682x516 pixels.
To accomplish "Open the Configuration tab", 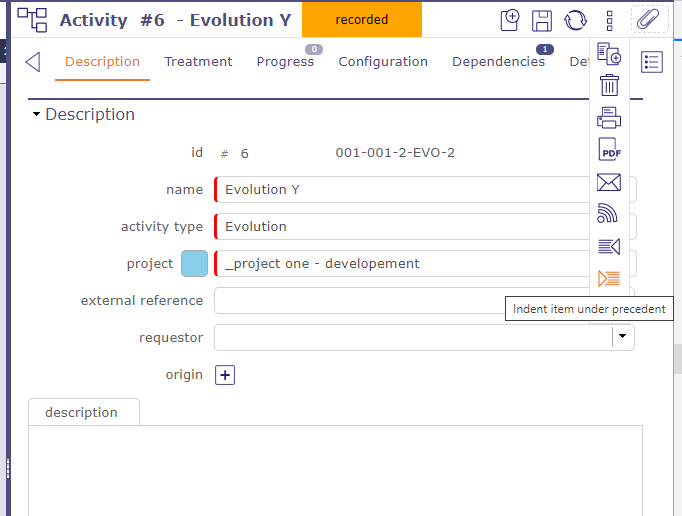I will [x=383, y=62].
